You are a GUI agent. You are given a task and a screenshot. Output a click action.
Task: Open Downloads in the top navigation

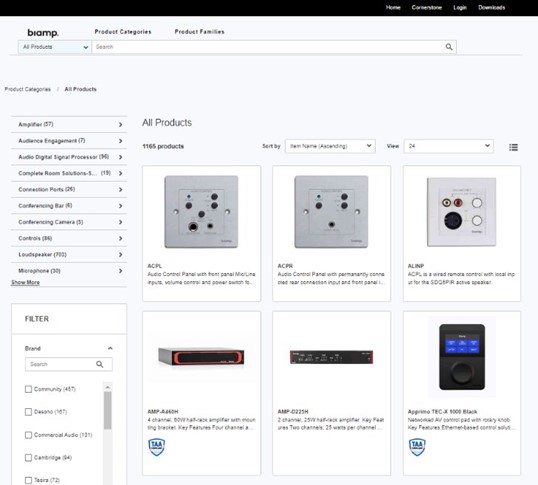tap(492, 8)
